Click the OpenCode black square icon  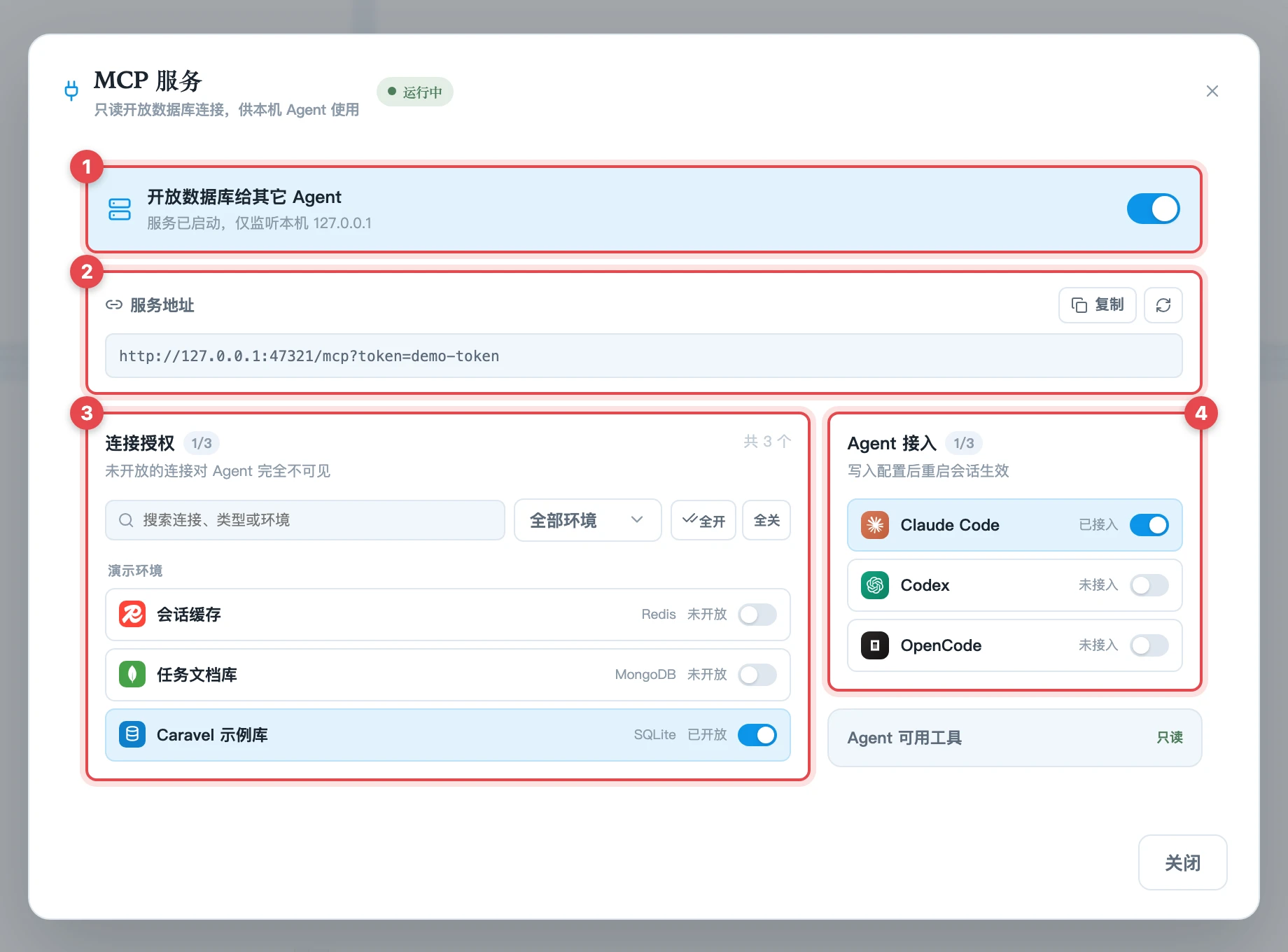click(874, 645)
